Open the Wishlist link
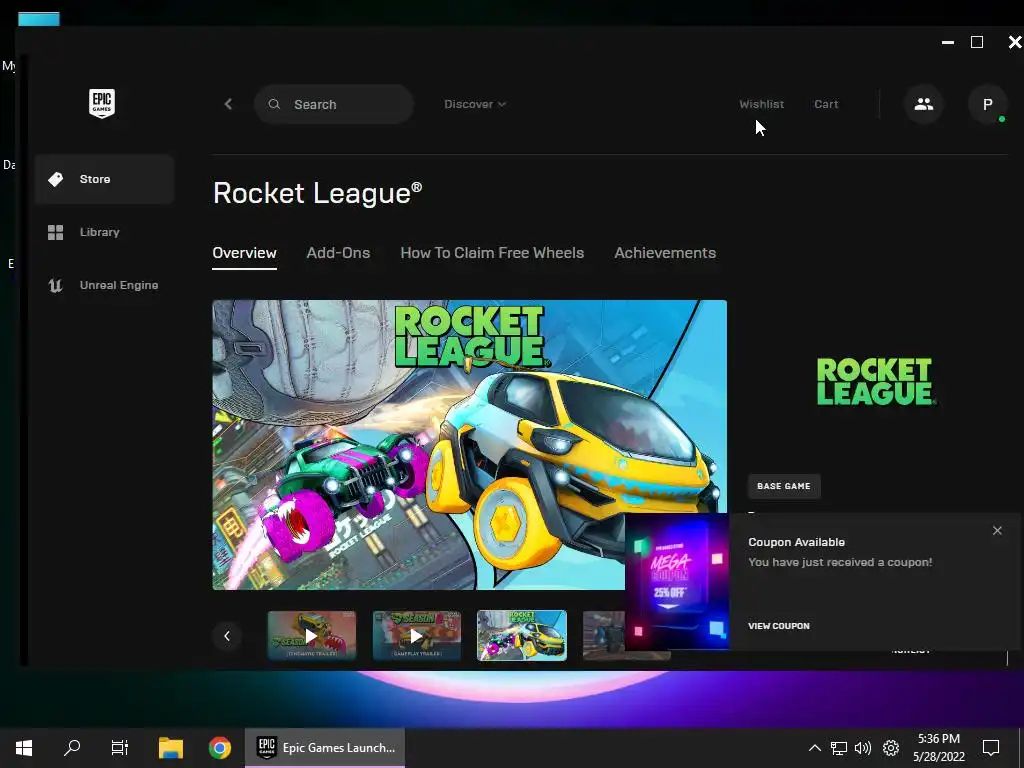 coord(761,104)
